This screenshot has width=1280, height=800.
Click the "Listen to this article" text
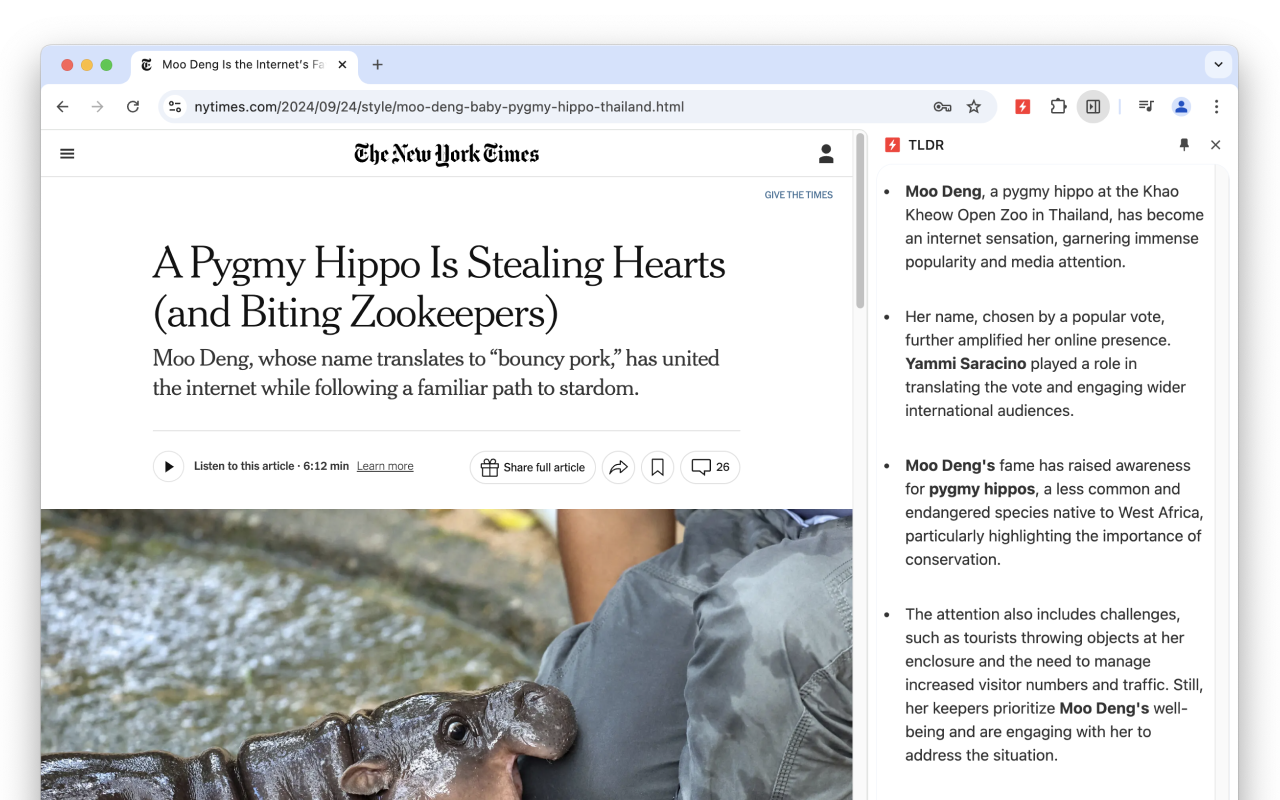pos(244,467)
